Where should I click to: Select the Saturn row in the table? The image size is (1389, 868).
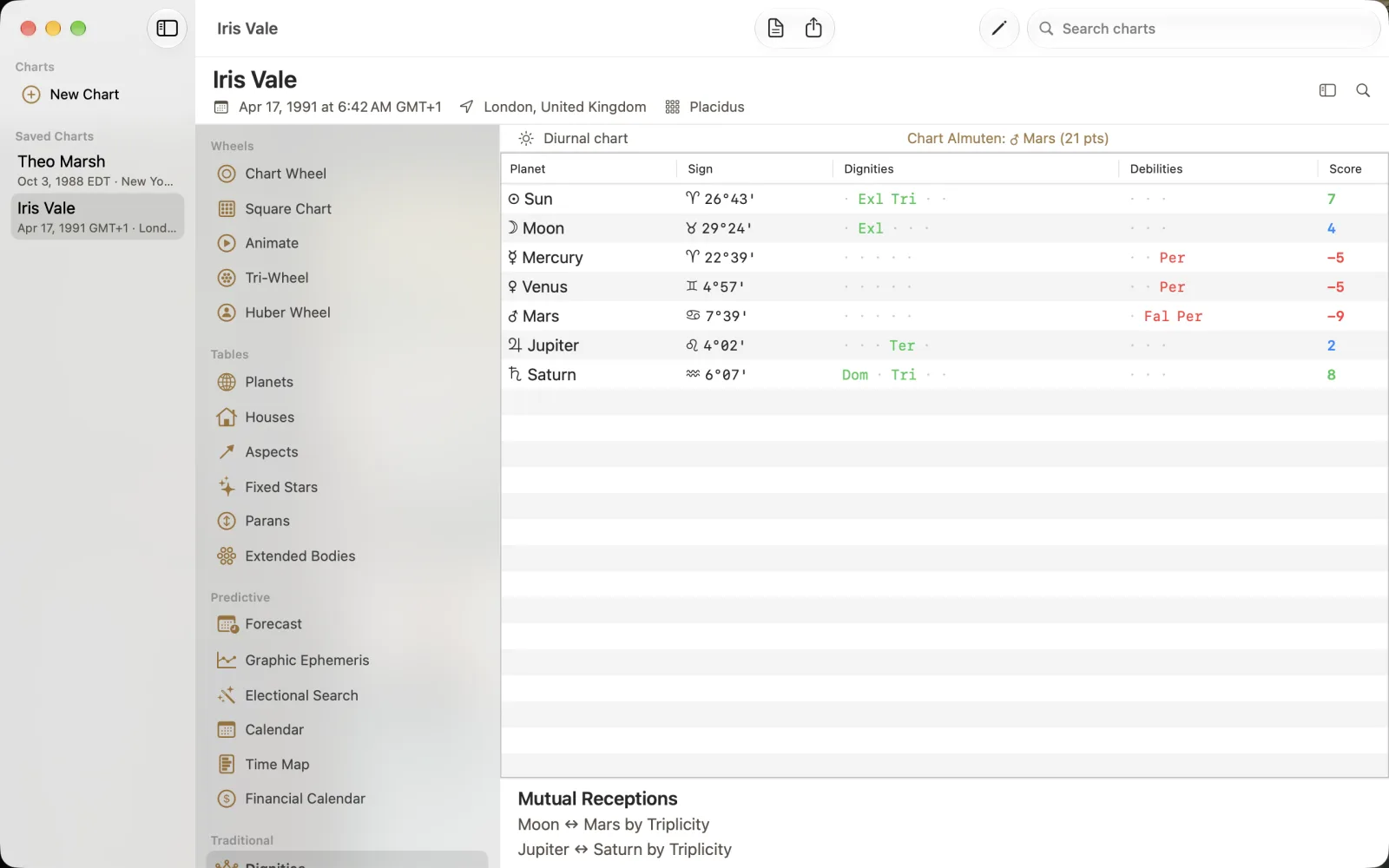pyautogui.click(x=945, y=375)
